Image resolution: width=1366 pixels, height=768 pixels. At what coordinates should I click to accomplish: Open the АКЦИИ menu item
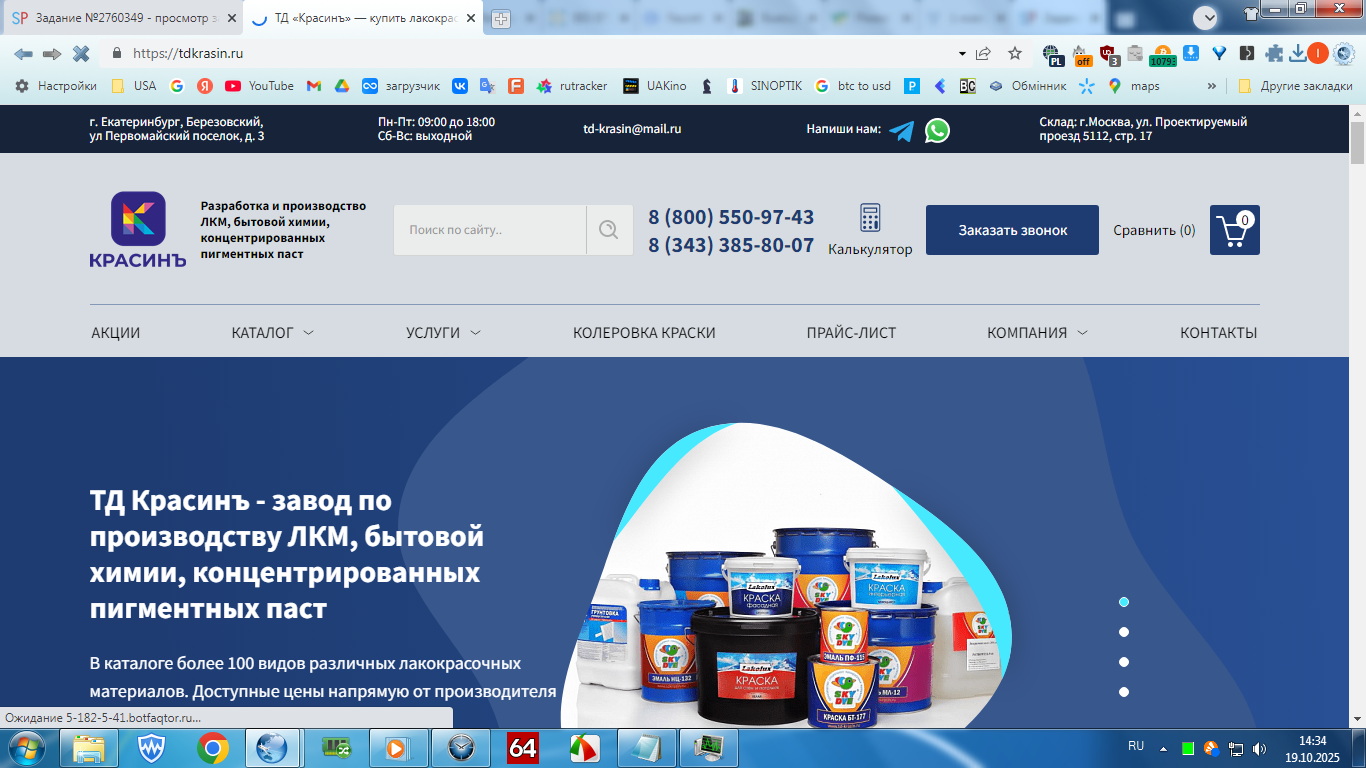click(116, 333)
